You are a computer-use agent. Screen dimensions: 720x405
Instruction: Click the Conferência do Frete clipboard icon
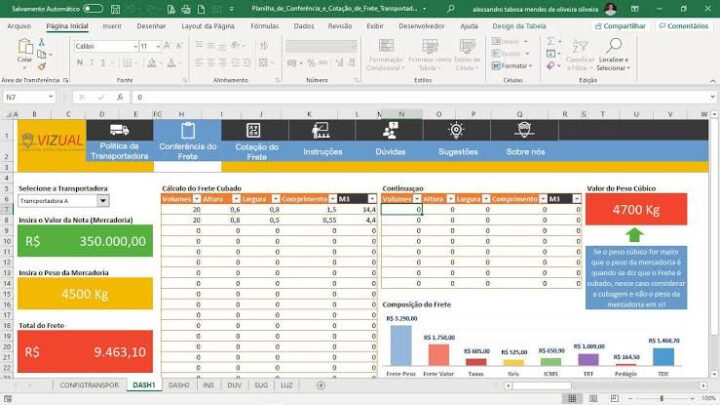click(187, 130)
